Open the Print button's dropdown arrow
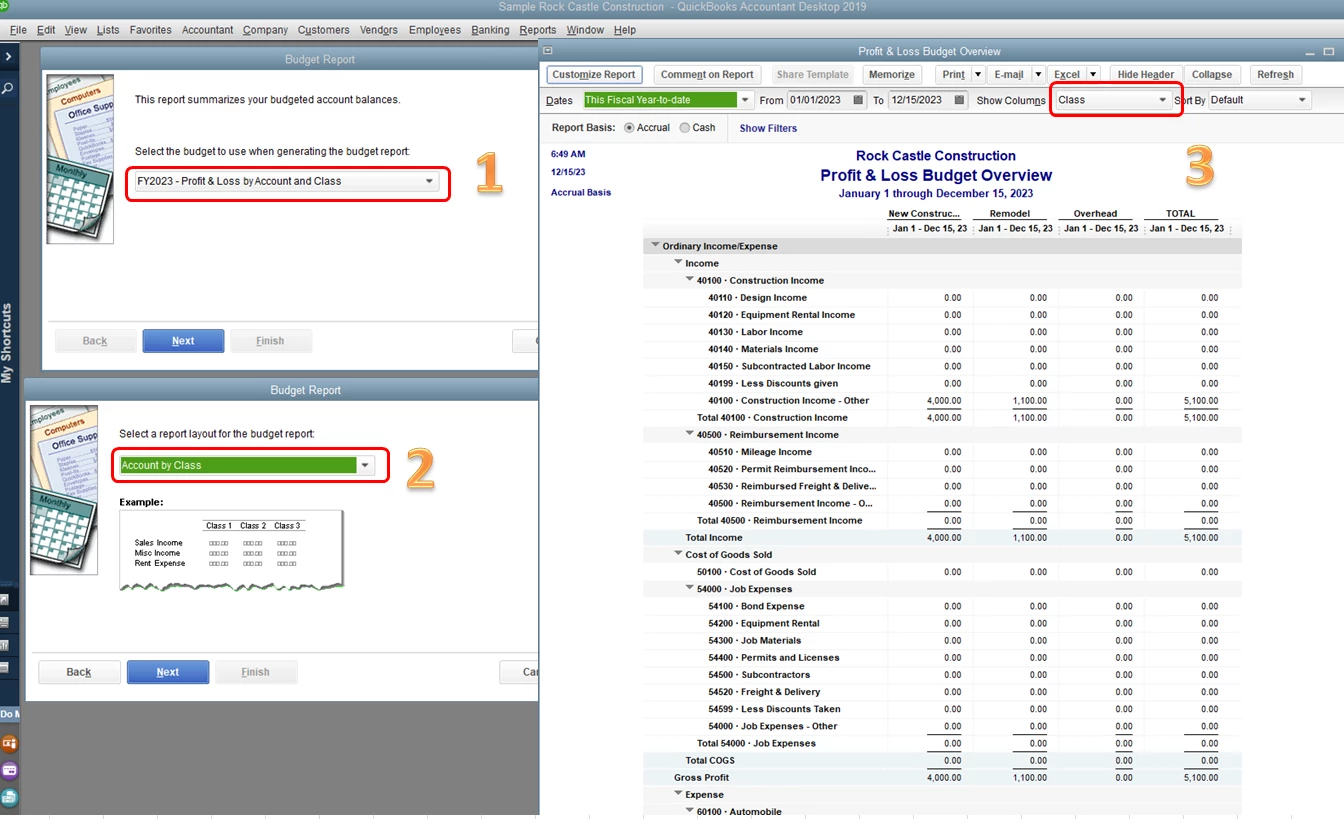 coord(978,75)
